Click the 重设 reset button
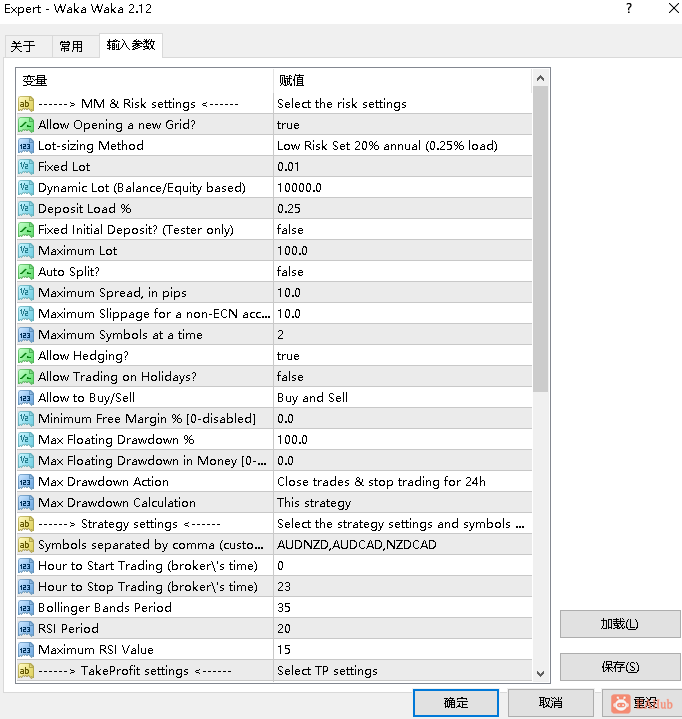The height and width of the screenshot is (719, 682). pos(642,702)
